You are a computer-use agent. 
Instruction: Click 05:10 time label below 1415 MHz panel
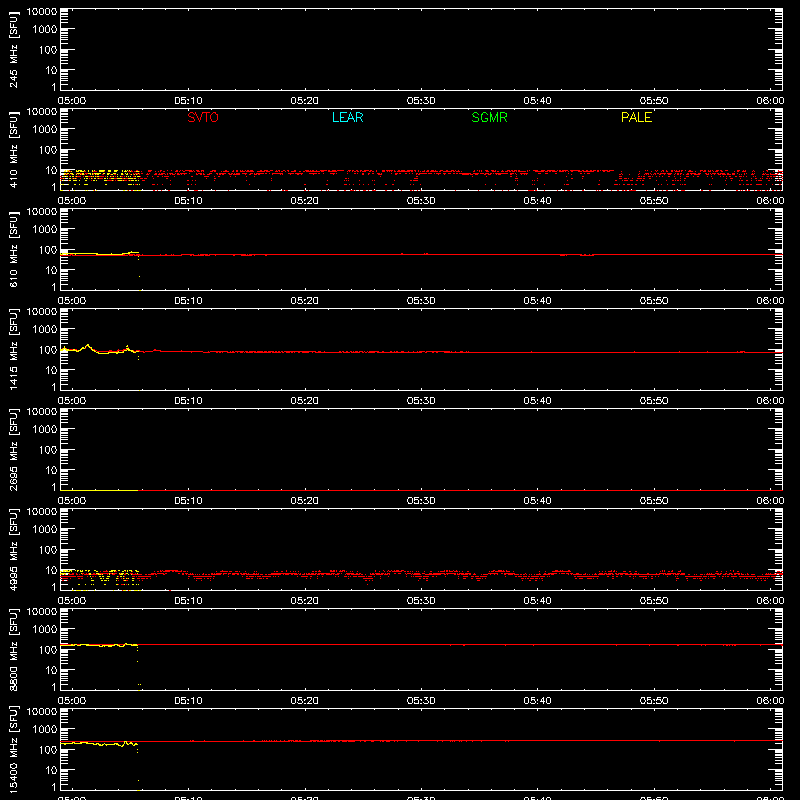point(188,401)
